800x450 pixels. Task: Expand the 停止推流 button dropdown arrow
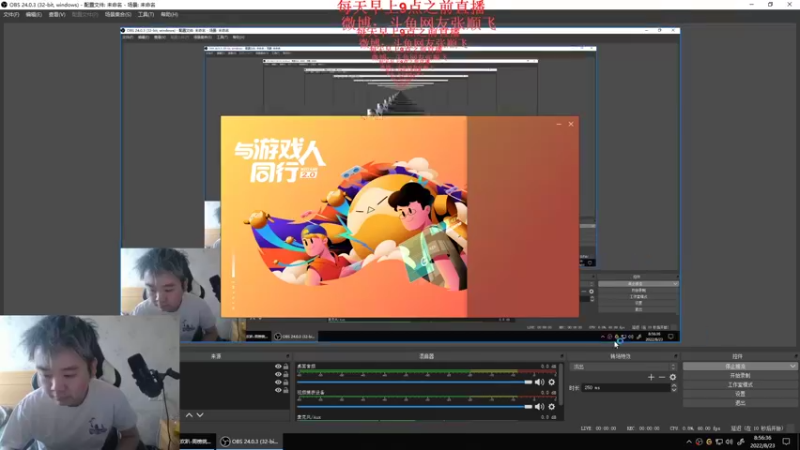tap(792, 366)
